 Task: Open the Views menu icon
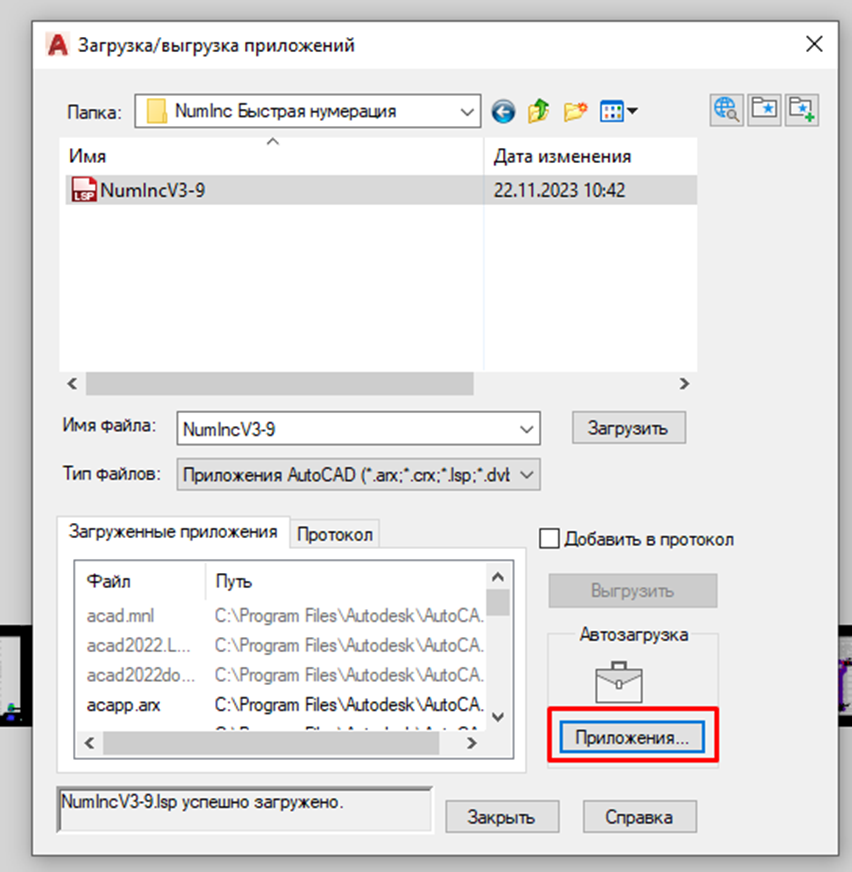(x=618, y=112)
